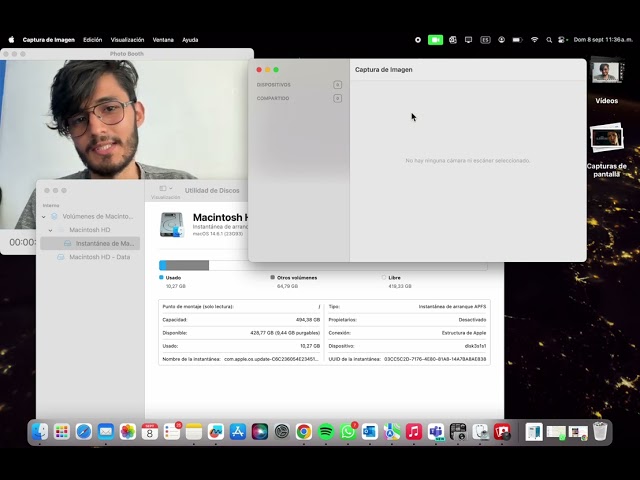This screenshot has height=480, width=640.
Task: Click the gray Otros volúmenes legend swatch
Action: pyautogui.click(x=273, y=278)
